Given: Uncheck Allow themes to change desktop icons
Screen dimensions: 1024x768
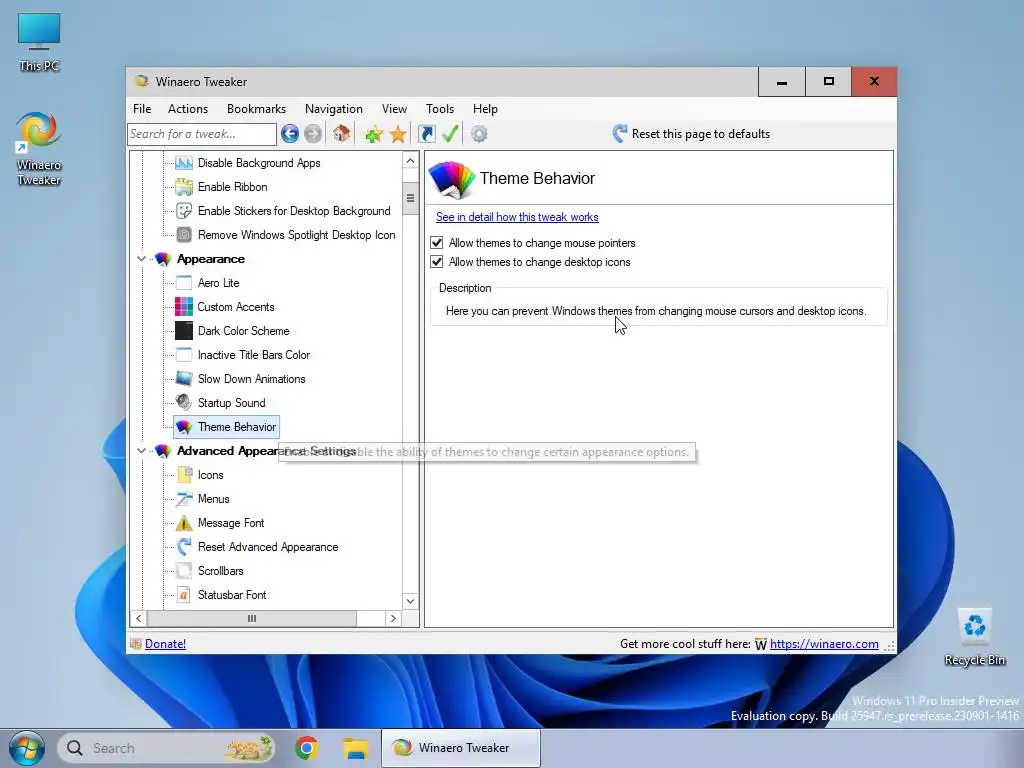Looking at the screenshot, I should point(437,262).
